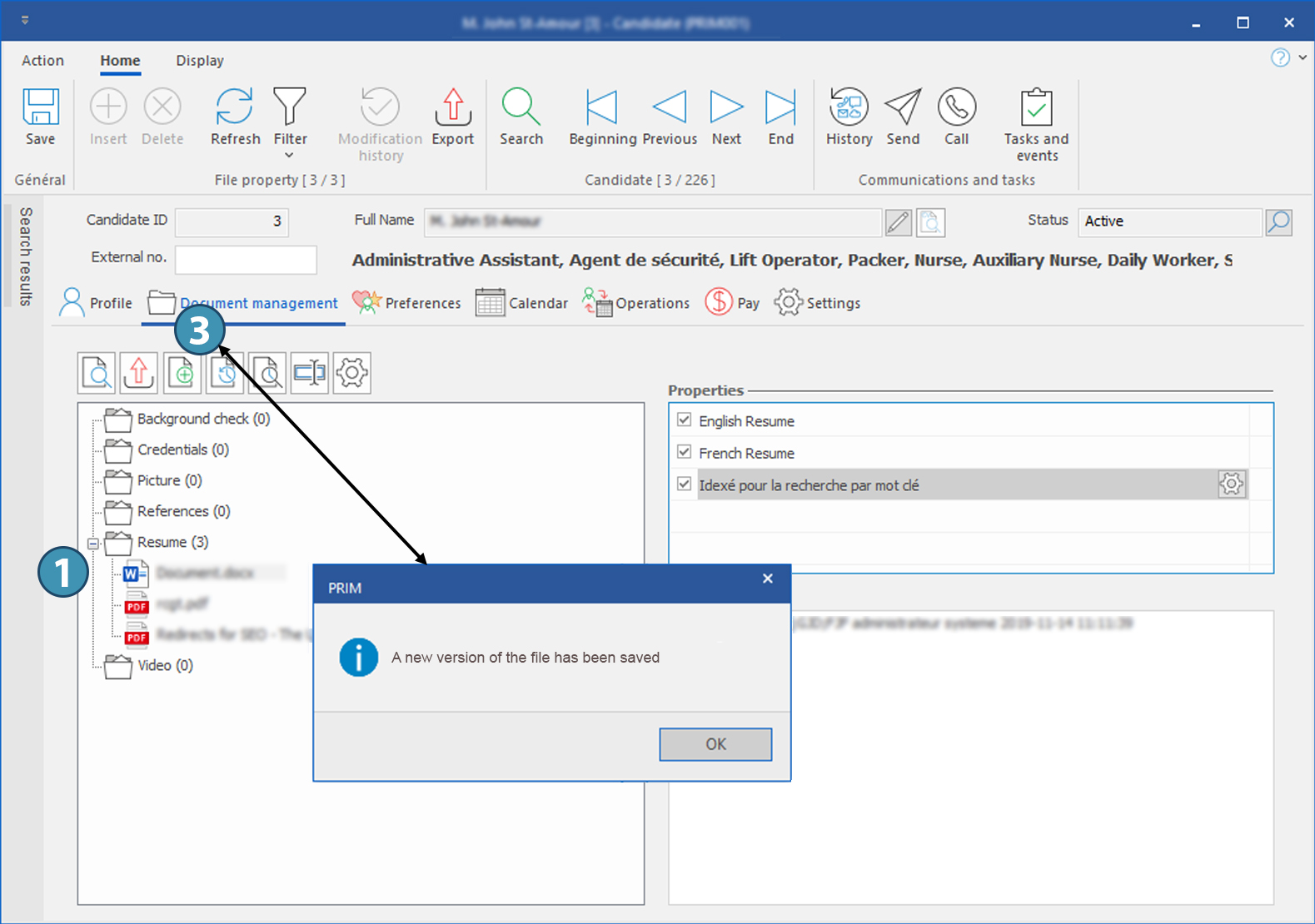Toggle Idexé pour la recherche checkbox
The height and width of the screenshot is (924, 1315).
[685, 484]
